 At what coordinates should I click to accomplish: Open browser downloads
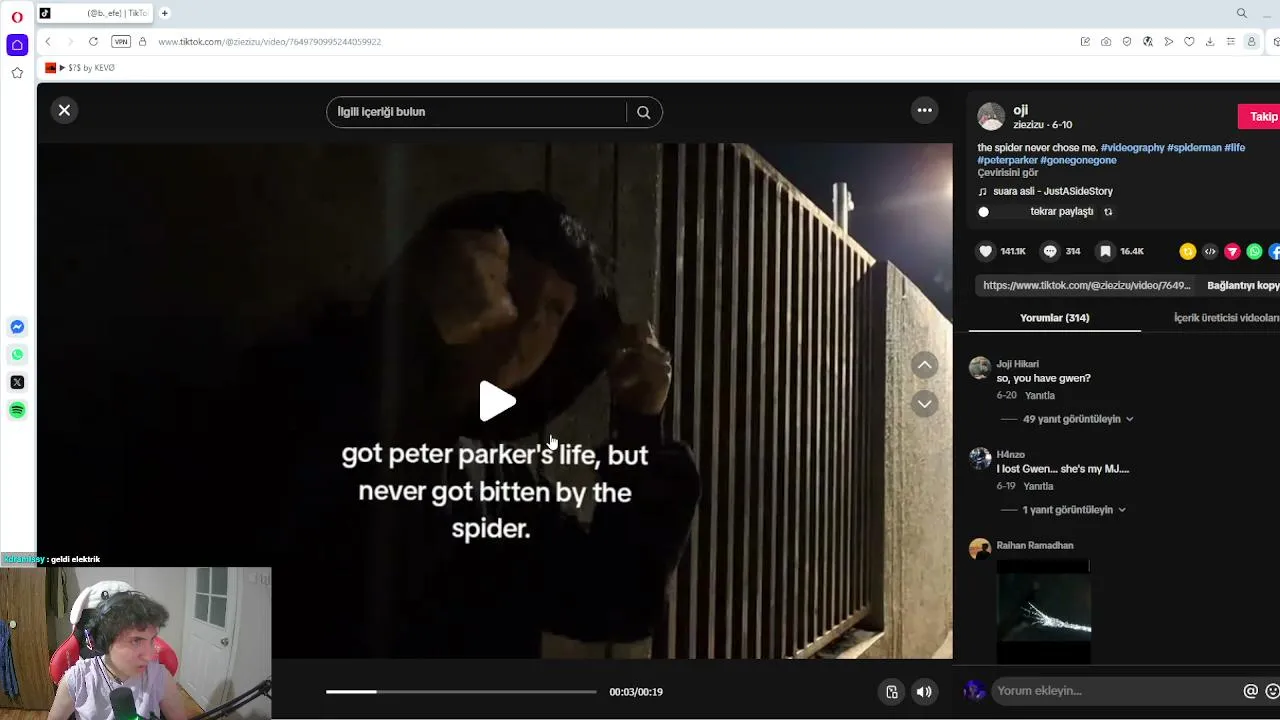(1210, 42)
